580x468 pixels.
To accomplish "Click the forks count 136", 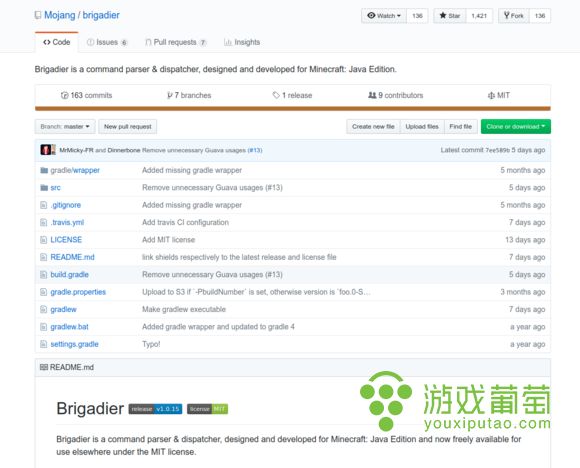I will 540,16.
